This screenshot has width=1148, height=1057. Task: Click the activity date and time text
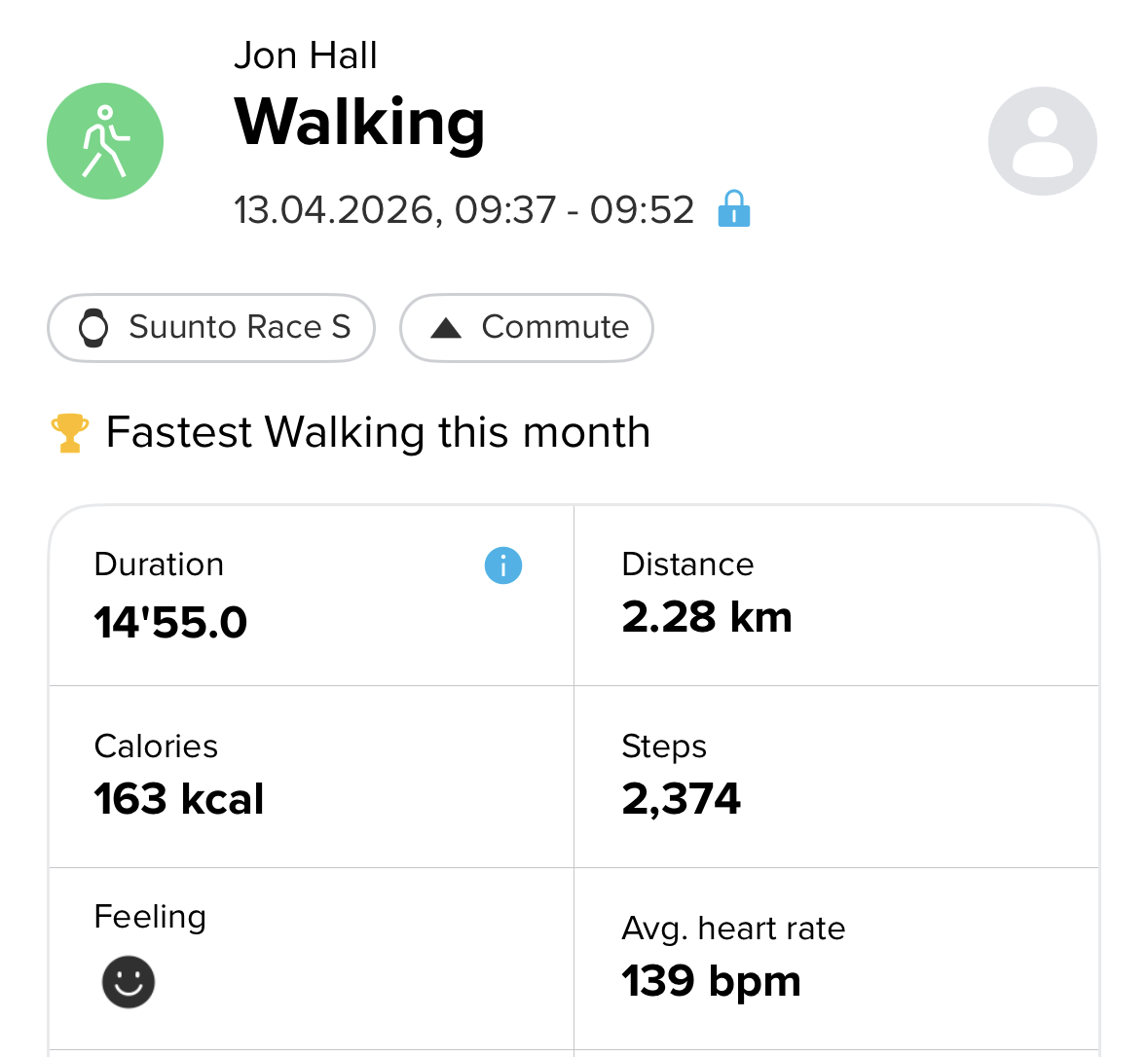463,210
